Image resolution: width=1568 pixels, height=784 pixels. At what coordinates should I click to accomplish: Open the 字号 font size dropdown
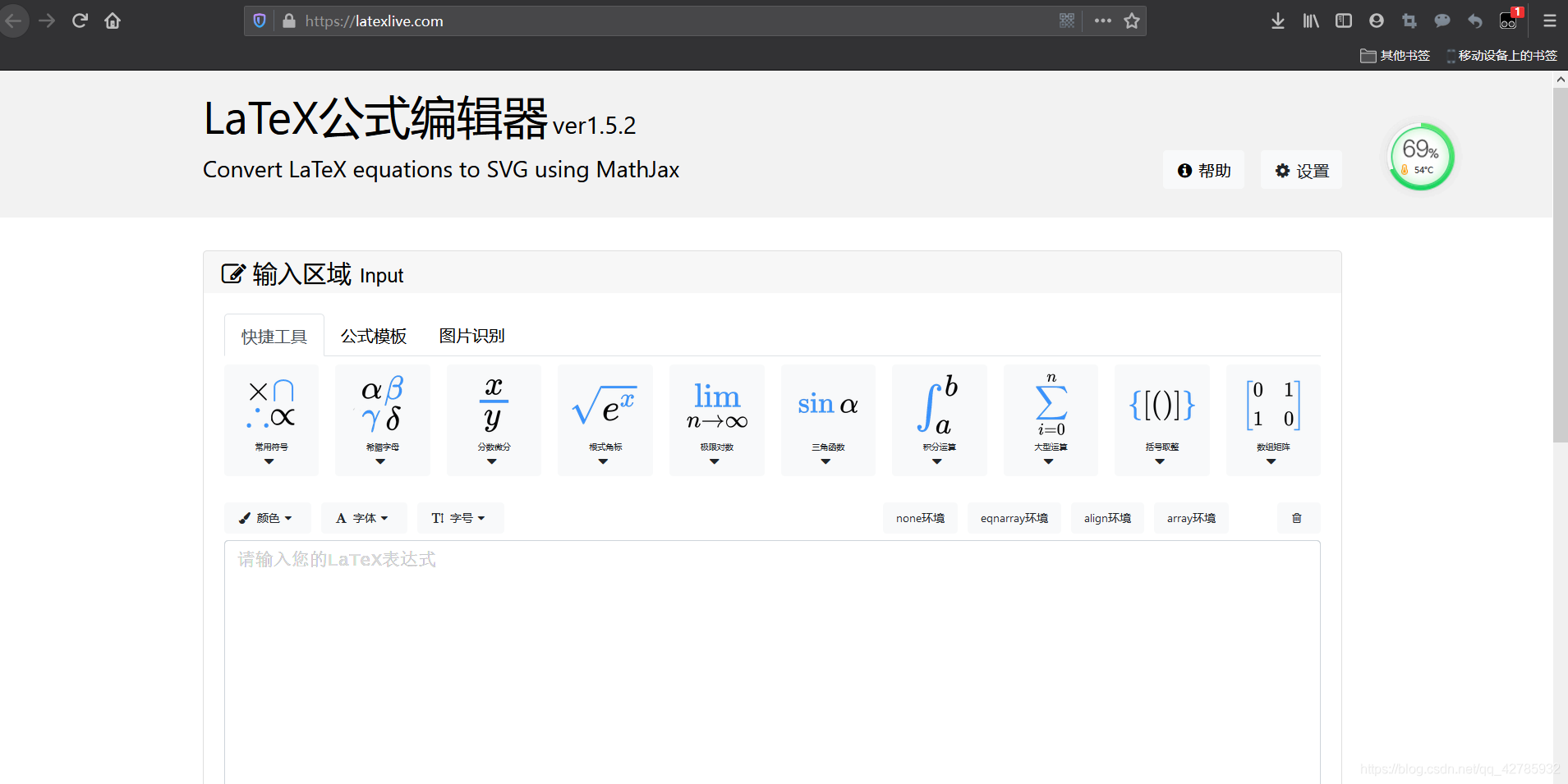pos(460,518)
